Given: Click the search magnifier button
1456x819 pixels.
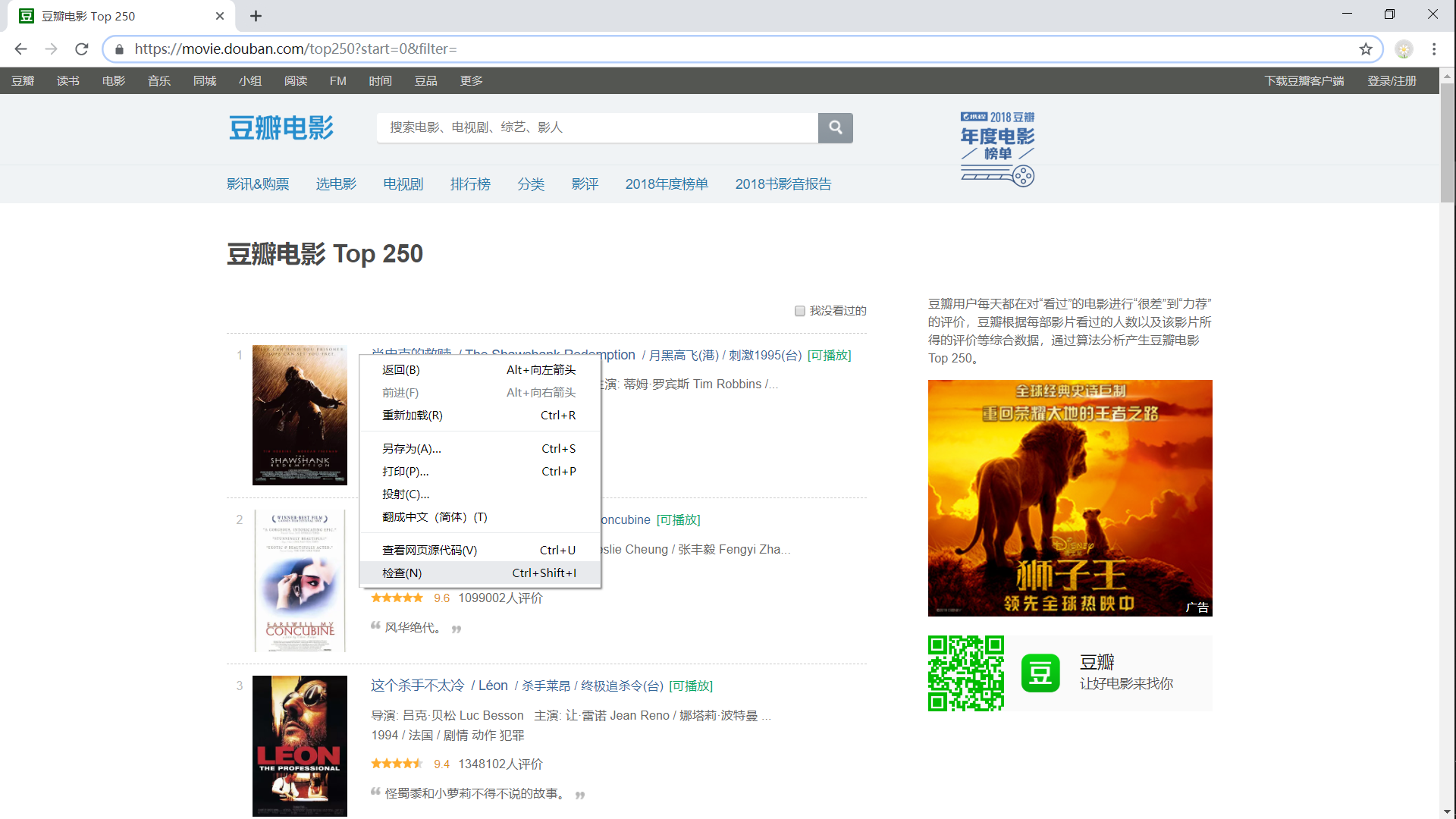Looking at the screenshot, I should pos(835,127).
